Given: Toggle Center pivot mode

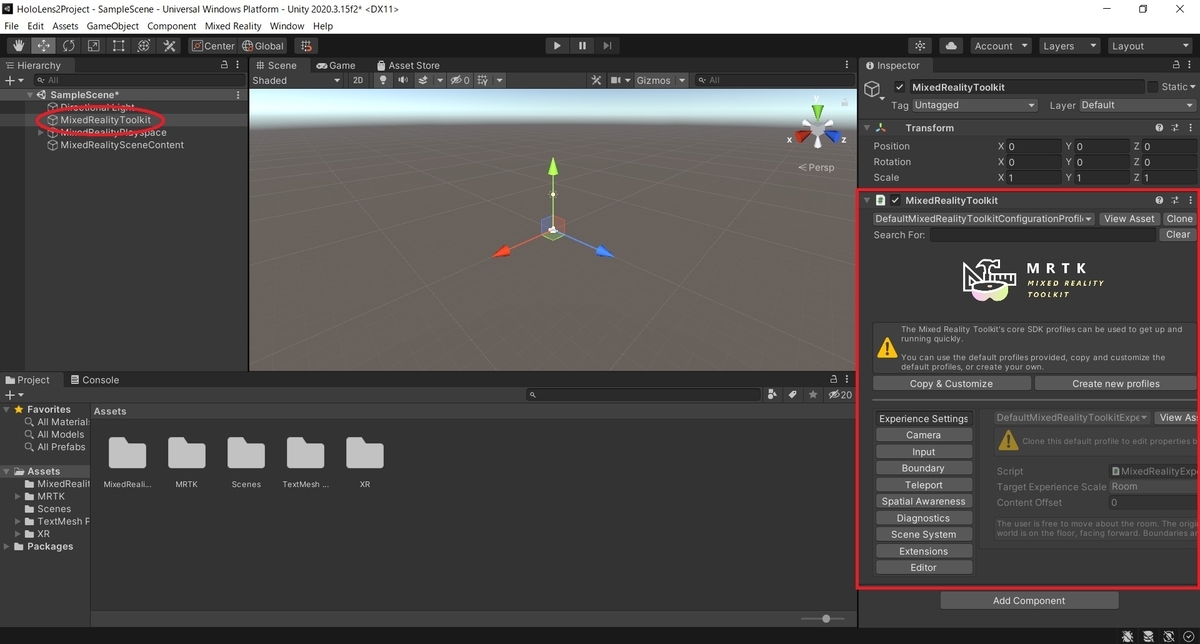Looking at the screenshot, I should click(x=212, y=46).
